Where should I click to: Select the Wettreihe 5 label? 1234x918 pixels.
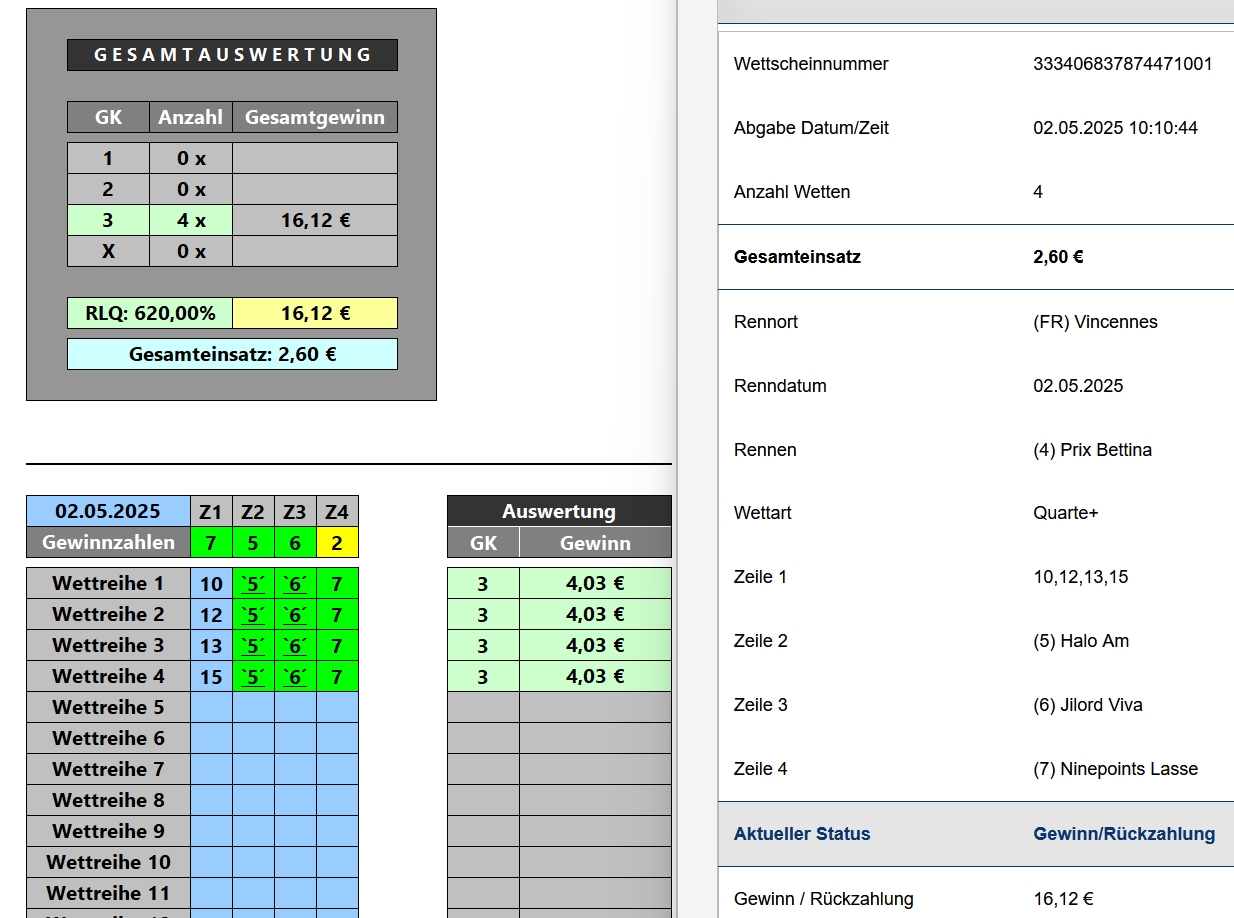click(x=108, y=707)
